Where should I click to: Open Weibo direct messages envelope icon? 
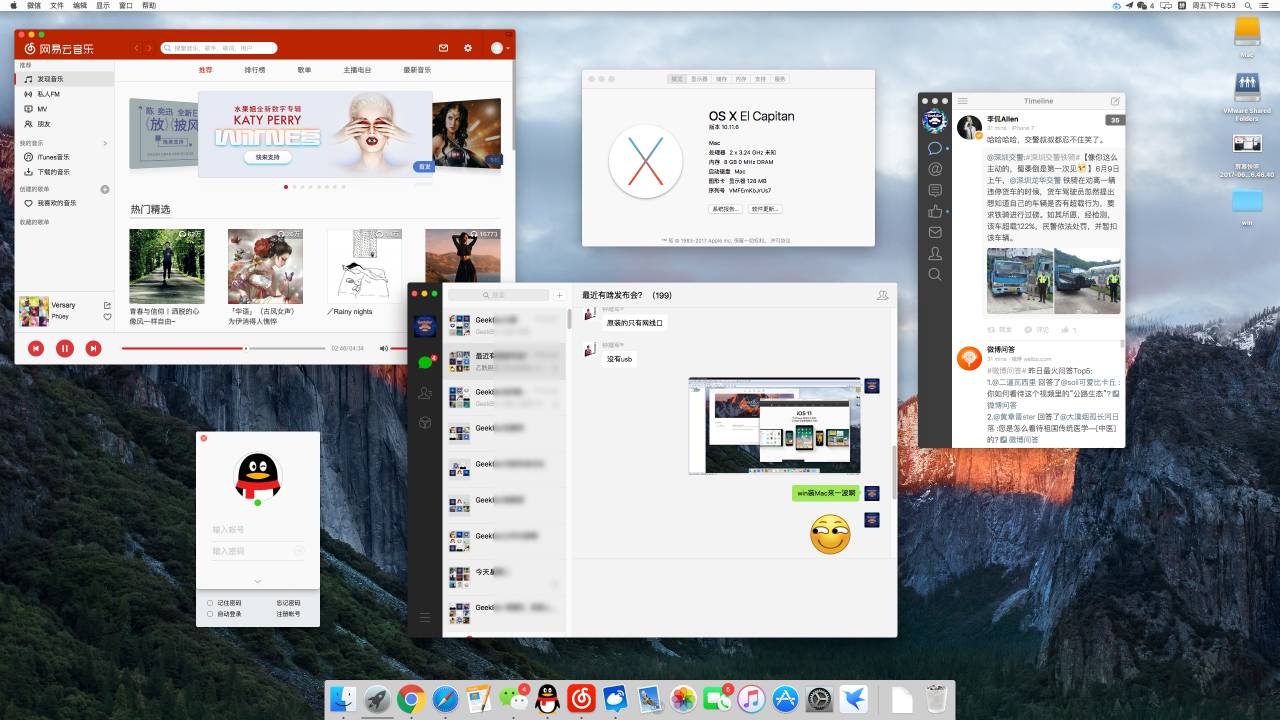click(935, 232)
